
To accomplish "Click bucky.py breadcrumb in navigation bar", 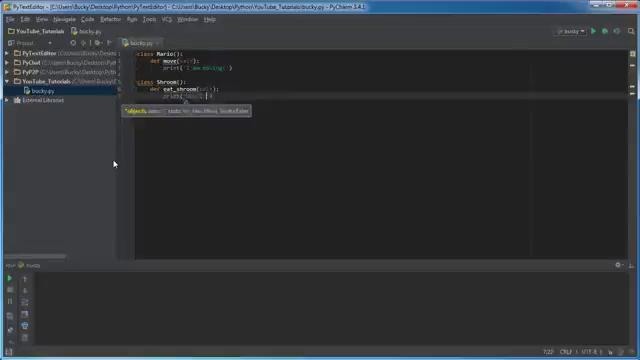I will coord(86,31).
